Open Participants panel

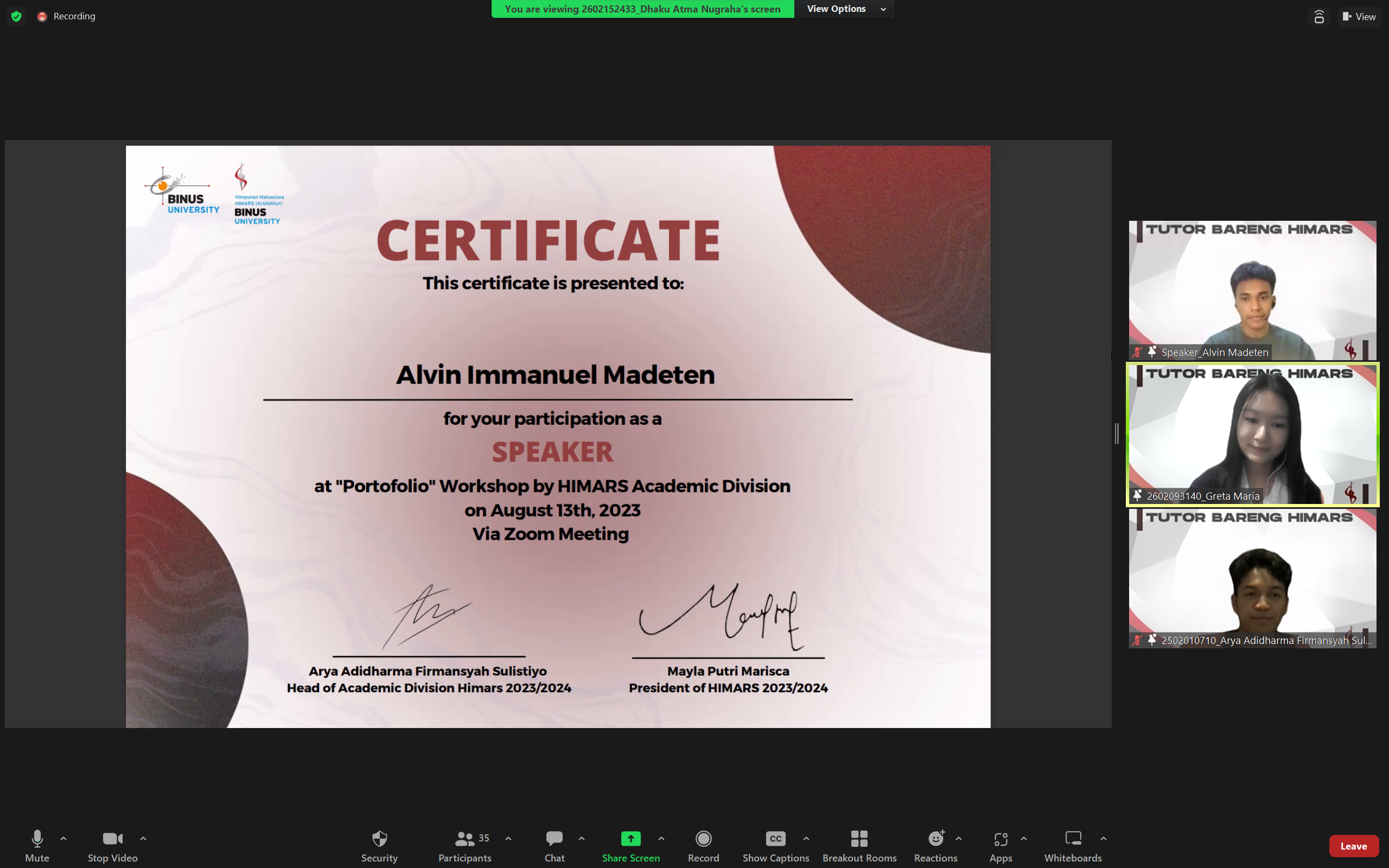tap(464, 846)
